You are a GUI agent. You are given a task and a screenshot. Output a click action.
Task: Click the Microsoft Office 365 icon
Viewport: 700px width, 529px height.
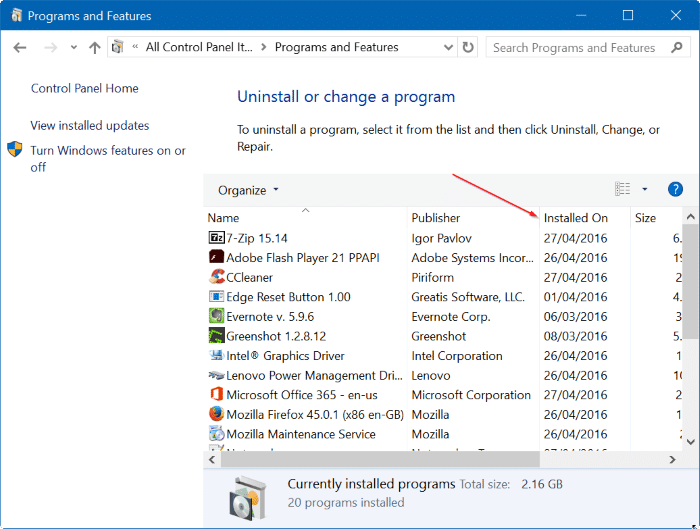click(x=217, y=394)
